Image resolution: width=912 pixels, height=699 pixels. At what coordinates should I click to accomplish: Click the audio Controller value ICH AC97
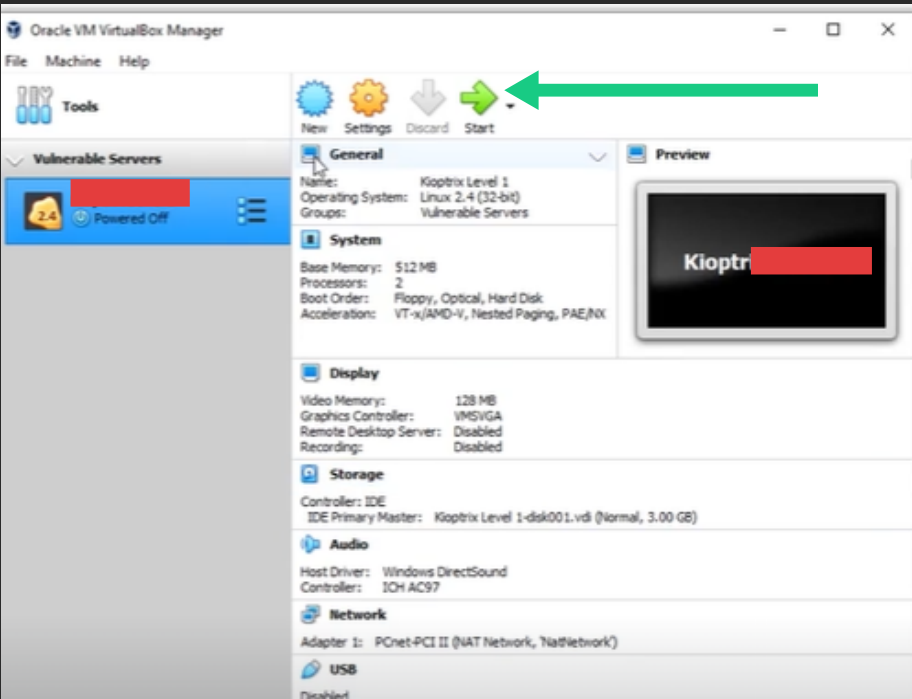pyautogui.click(x=411, y=587)
